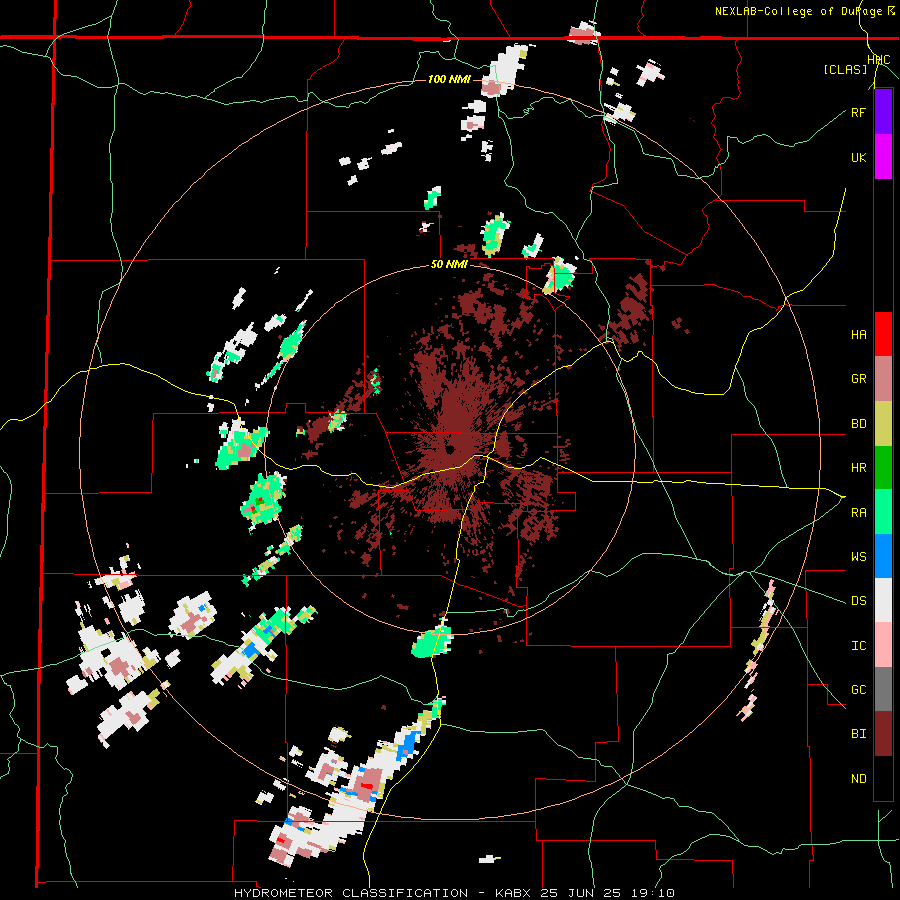Click the white DS legend swatch
Viewport: 900px width, 900px height.
883,600
